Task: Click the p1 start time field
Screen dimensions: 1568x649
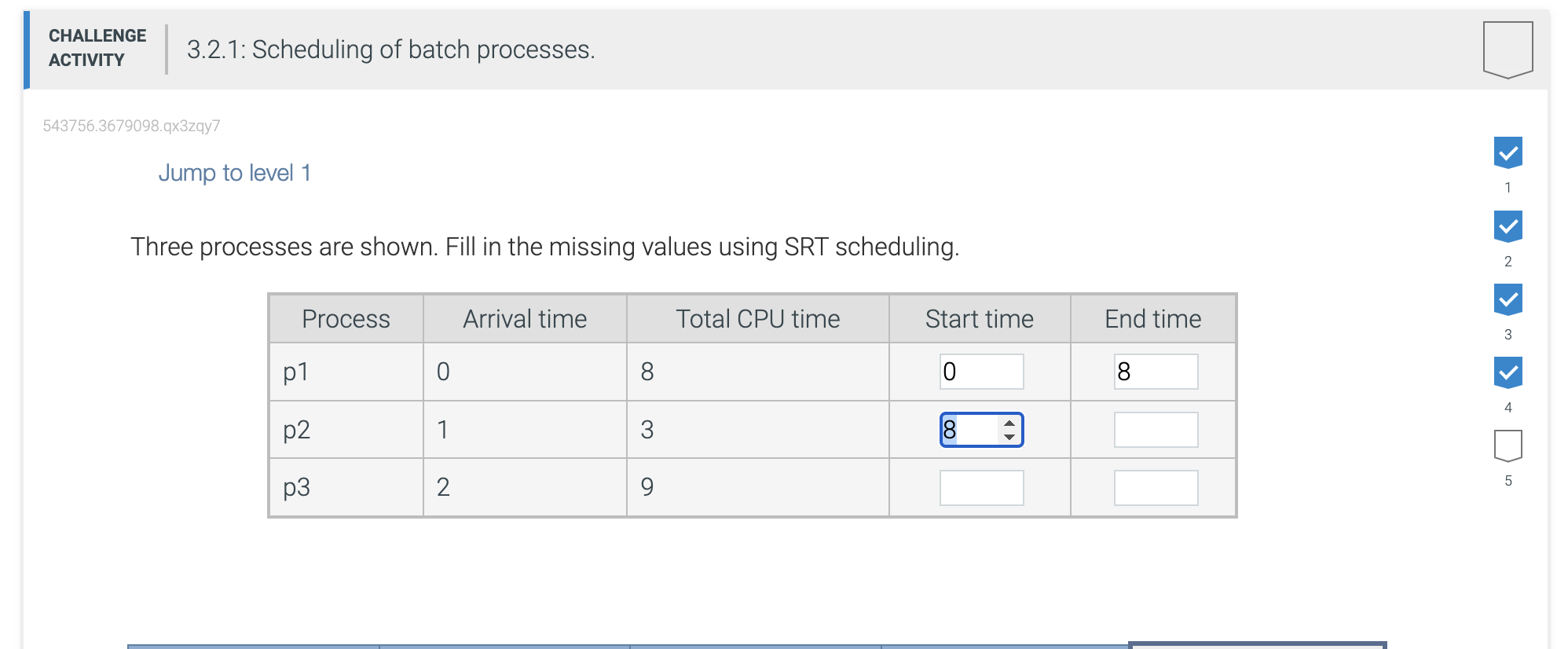Action: 981,372
